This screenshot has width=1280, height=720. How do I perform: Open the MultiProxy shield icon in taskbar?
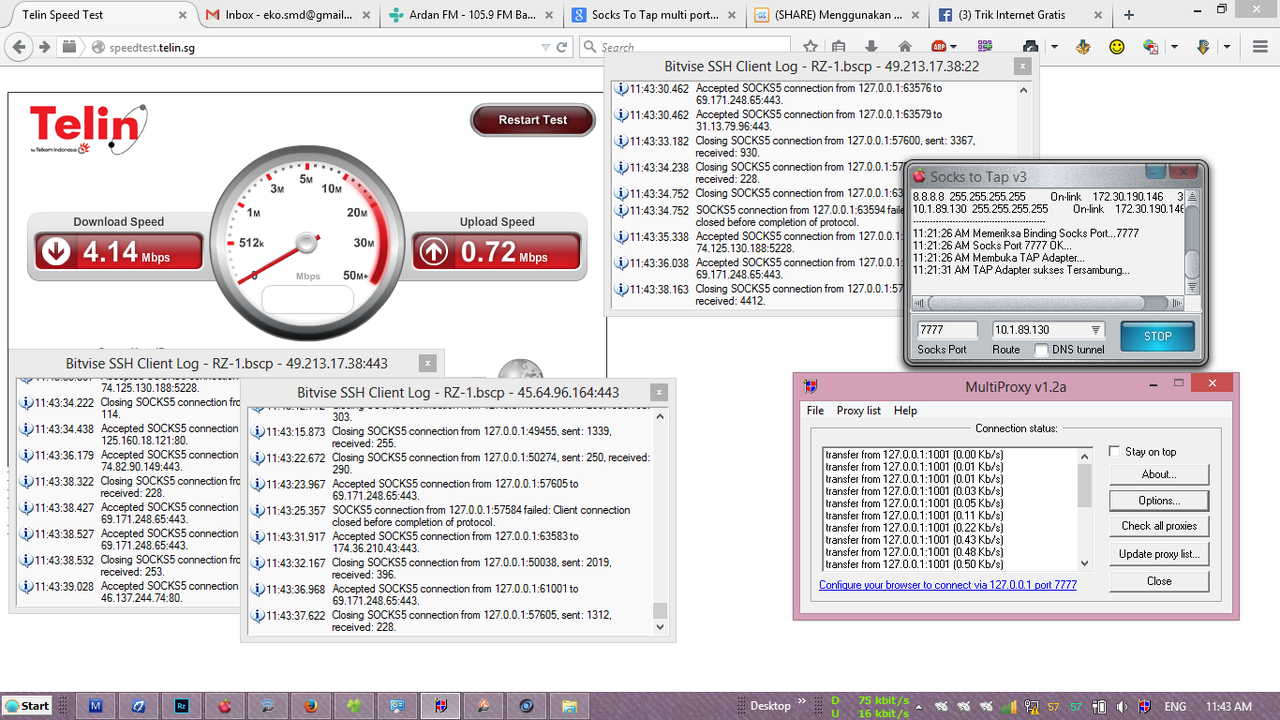441,706
